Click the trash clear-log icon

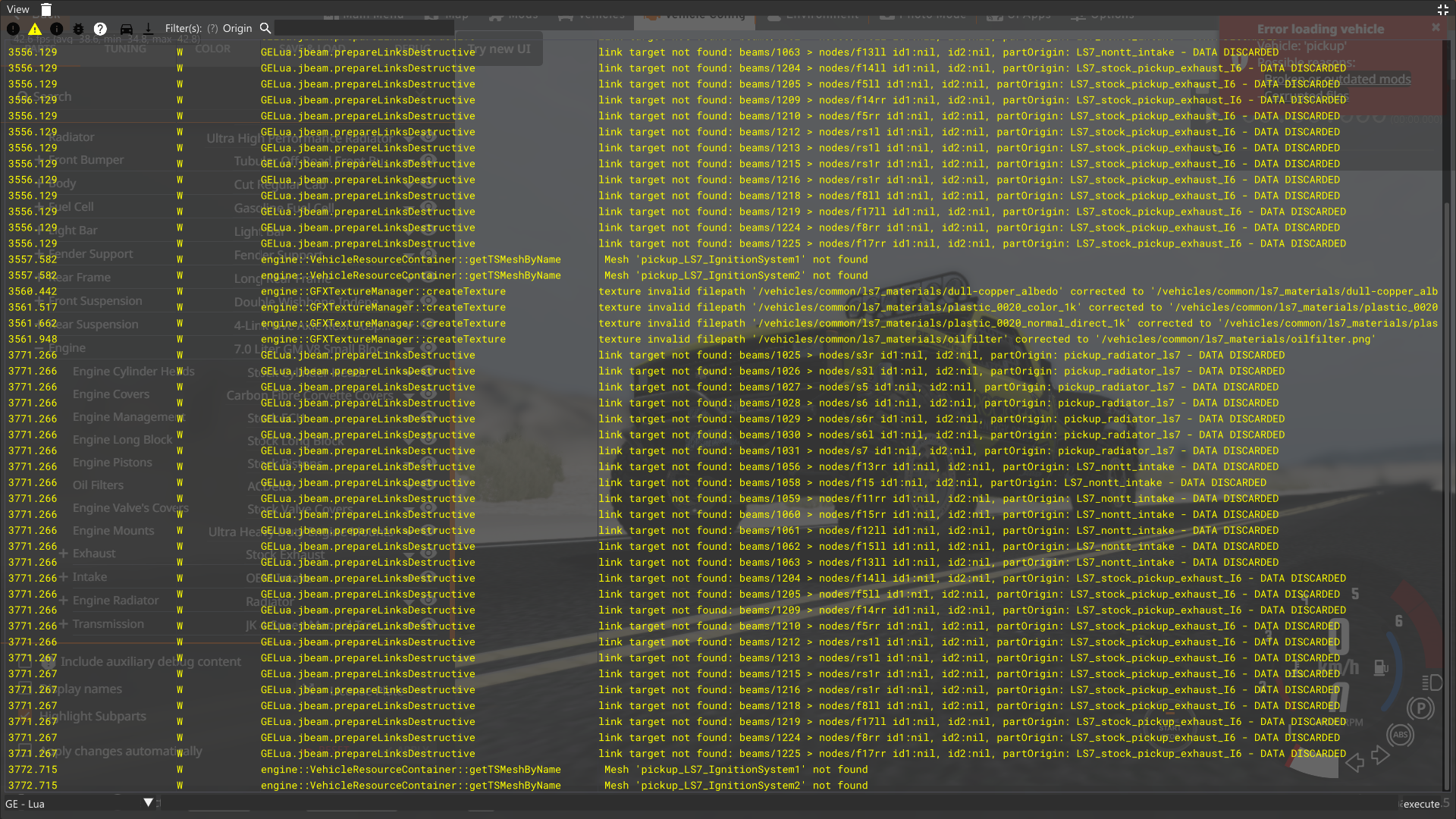46,10
